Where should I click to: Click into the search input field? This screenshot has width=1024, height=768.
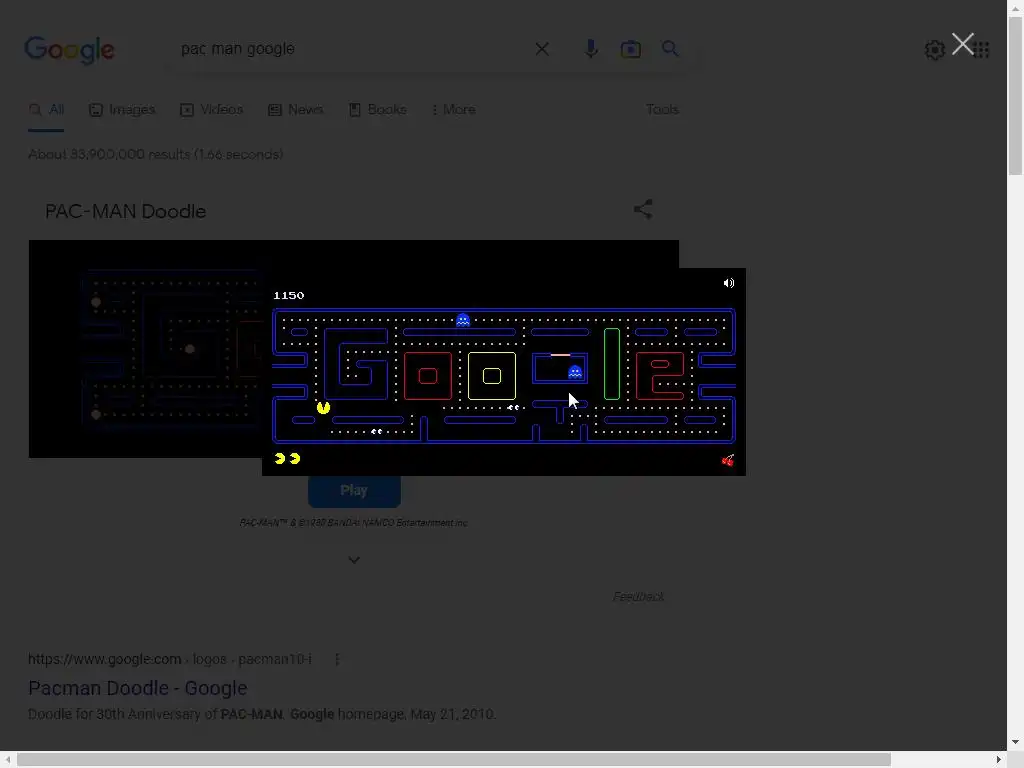pos(353,49)
